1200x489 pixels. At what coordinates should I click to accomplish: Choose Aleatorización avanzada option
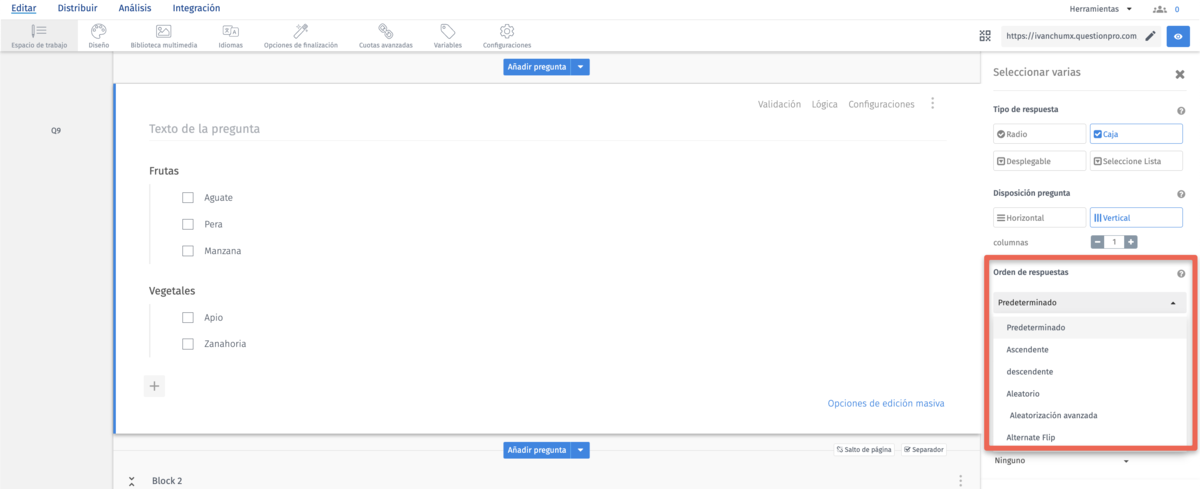click(x=1091, y=416)
